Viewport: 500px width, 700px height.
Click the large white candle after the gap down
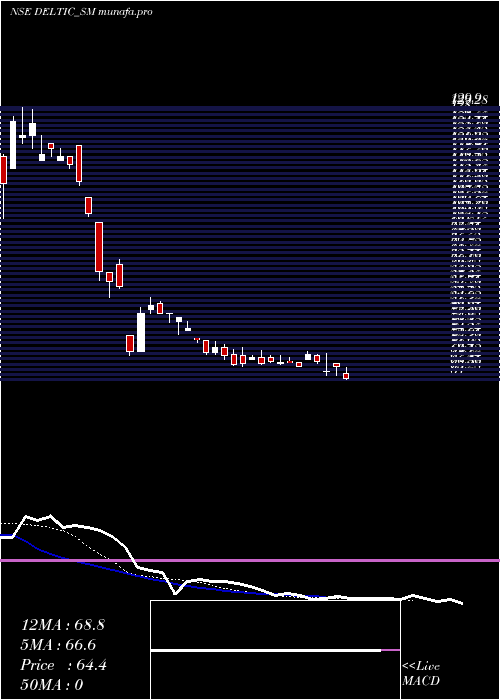pyautogui.click(x=141, y=332)
